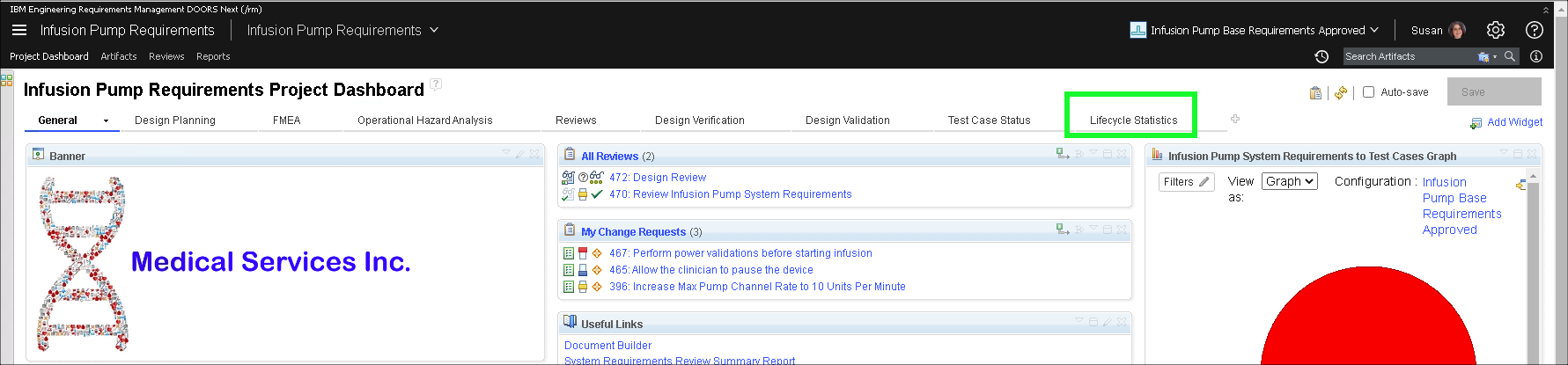Open review 472: Design Review
Viewport: 1568px width, 365px height.
(657, 178)
